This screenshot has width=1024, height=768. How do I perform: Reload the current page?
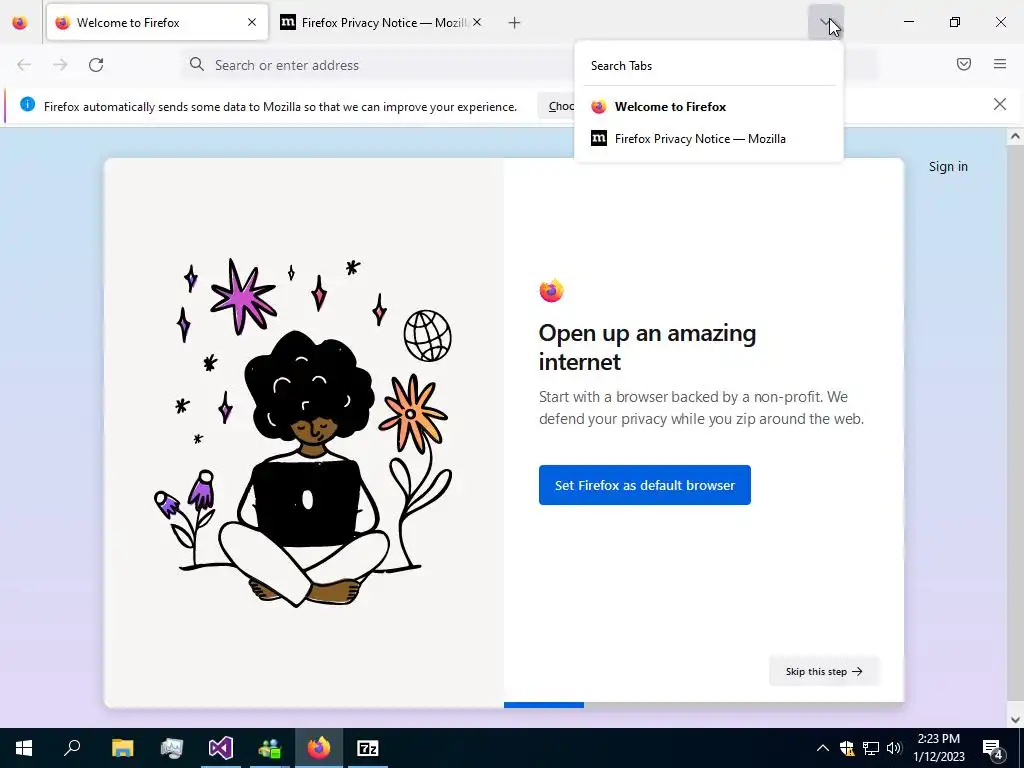tap(96, 65)
